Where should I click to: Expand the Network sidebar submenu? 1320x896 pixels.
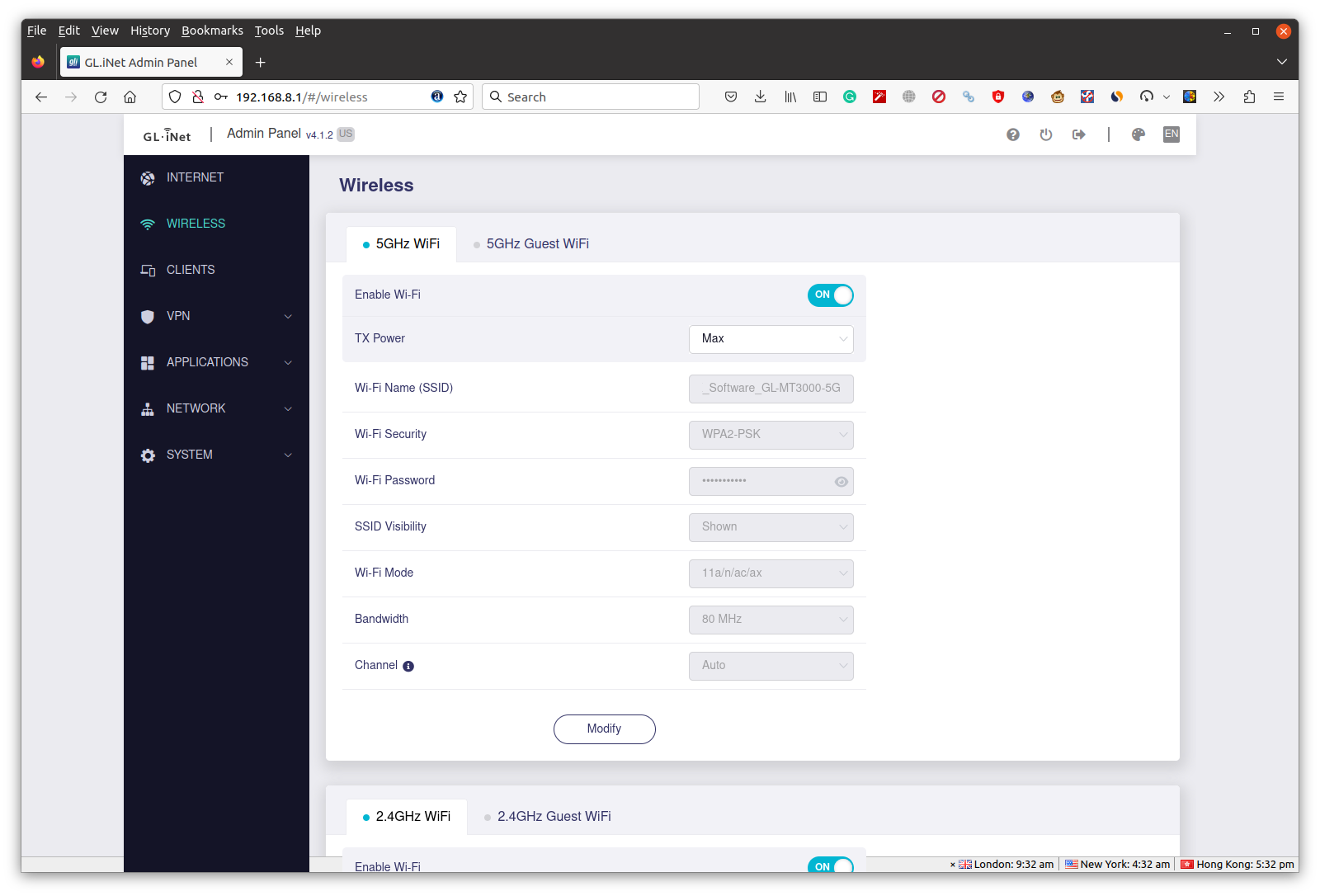click(288, 408)
